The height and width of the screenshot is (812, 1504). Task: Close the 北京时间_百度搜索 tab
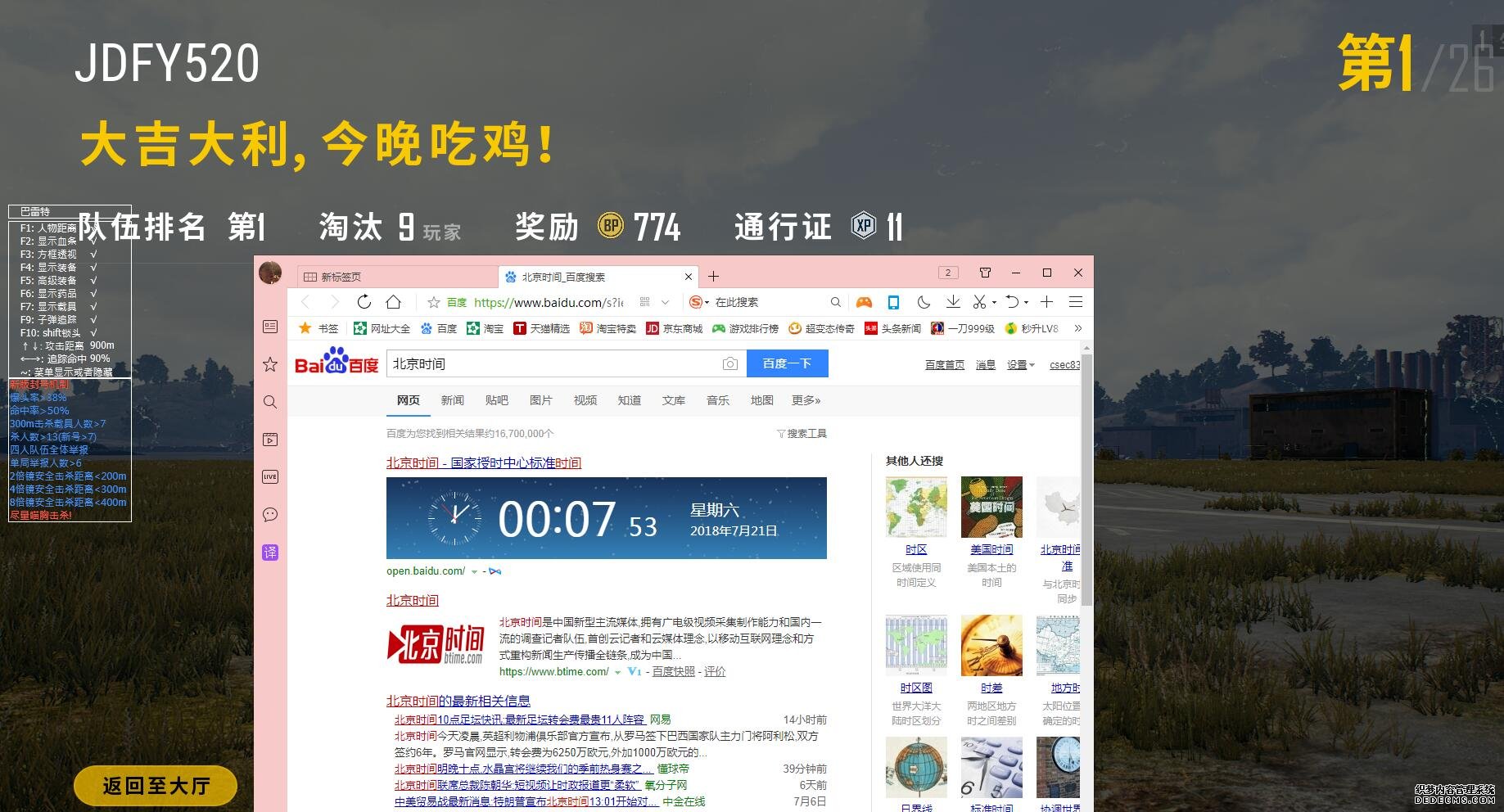pos(689,277)
